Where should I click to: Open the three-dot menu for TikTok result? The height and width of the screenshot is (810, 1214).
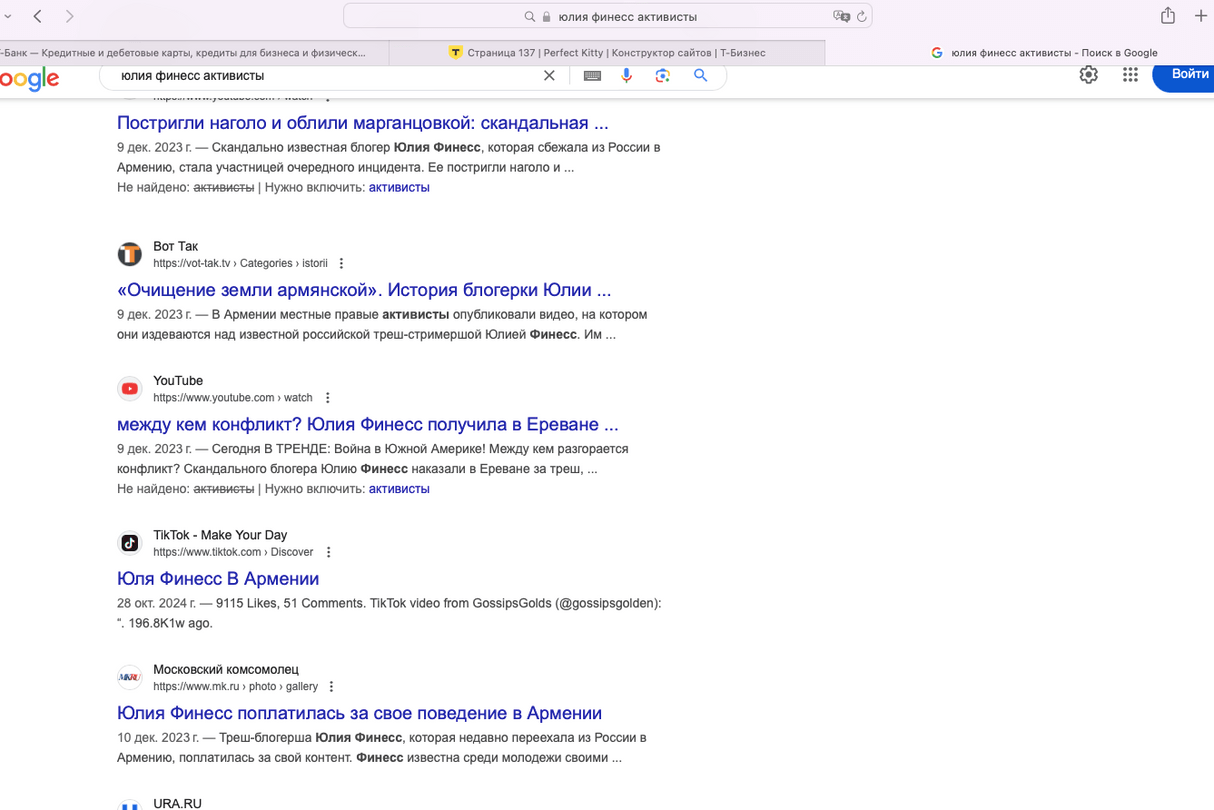pos(328,552)
